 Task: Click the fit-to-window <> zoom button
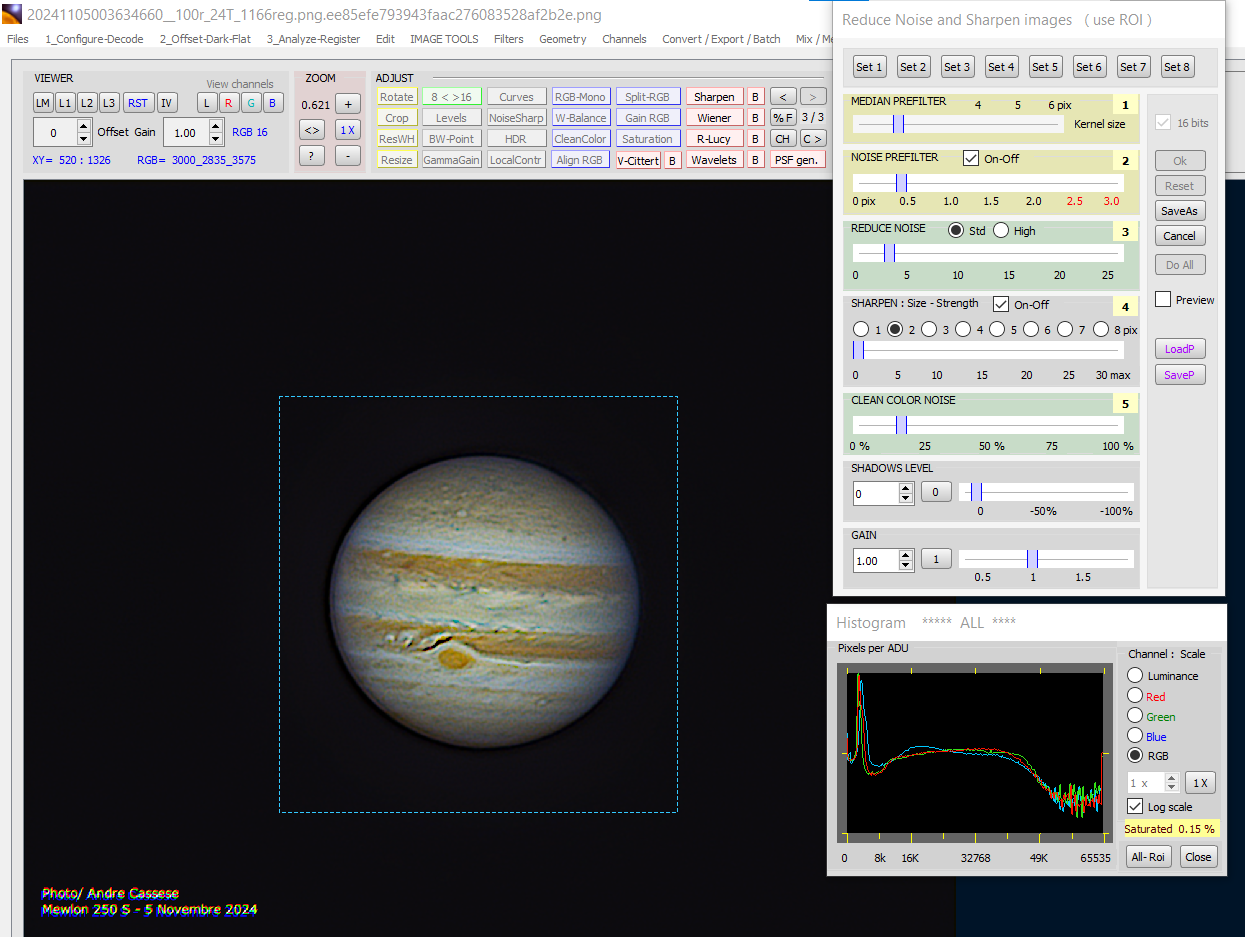[x=312, y=130]
